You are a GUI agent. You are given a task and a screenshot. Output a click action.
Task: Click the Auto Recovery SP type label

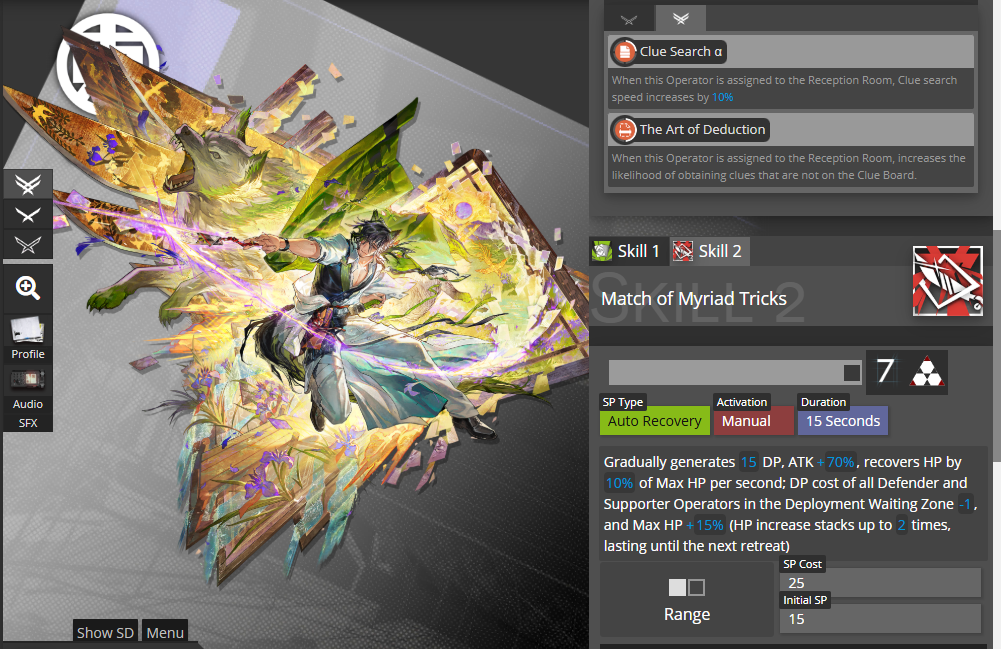click(654, 421)
